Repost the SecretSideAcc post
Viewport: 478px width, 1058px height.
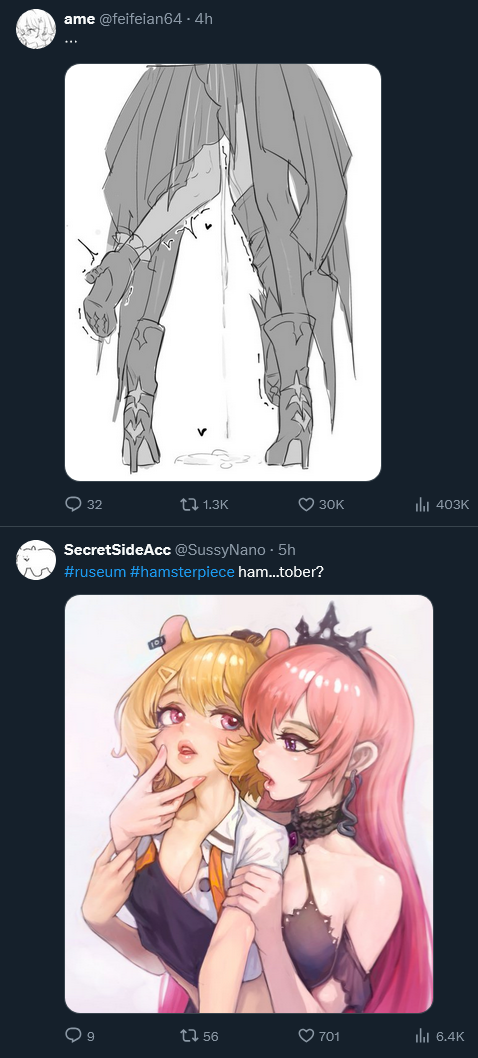(x=188, y=1036)
